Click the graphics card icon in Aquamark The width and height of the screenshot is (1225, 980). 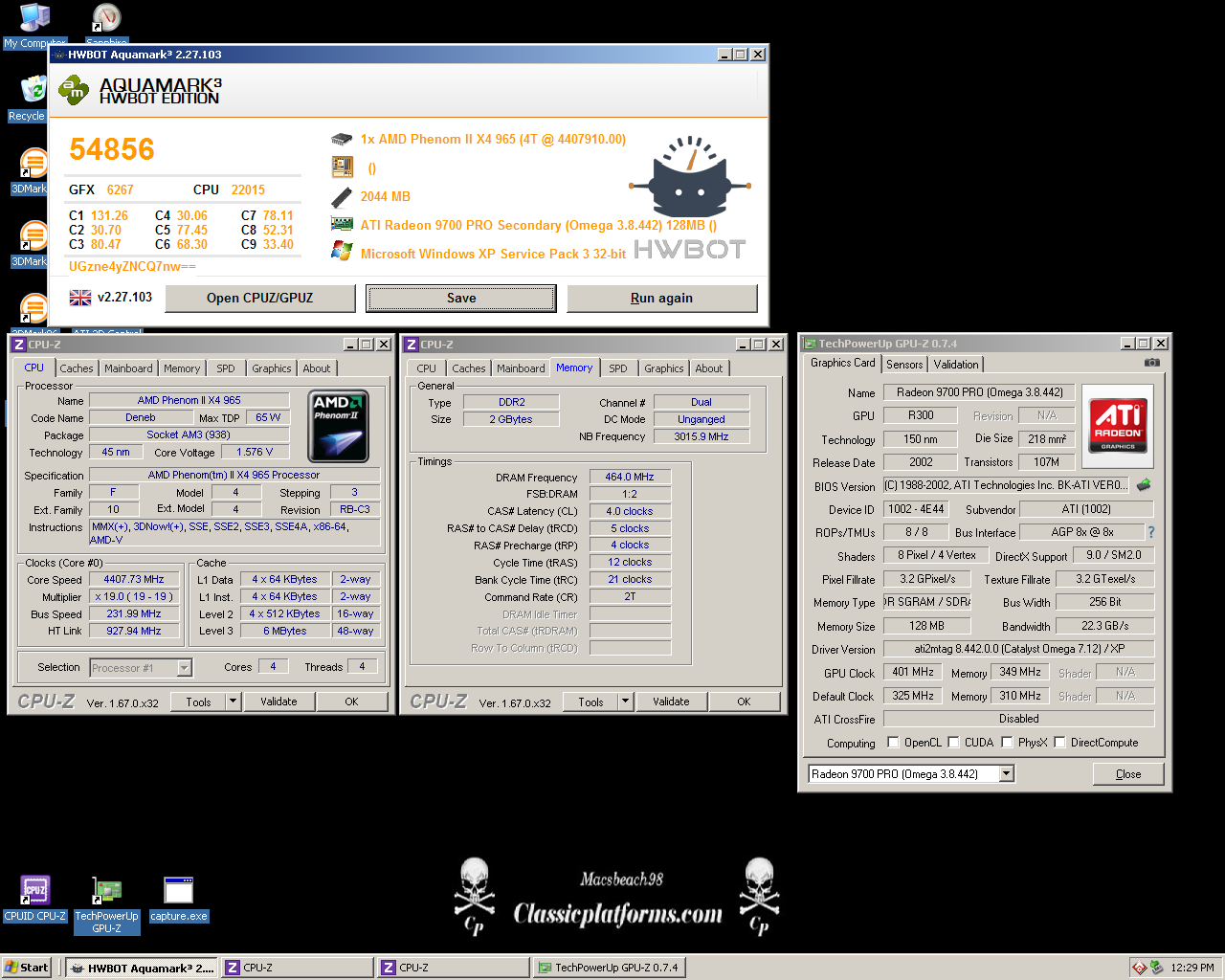point(342,224)
